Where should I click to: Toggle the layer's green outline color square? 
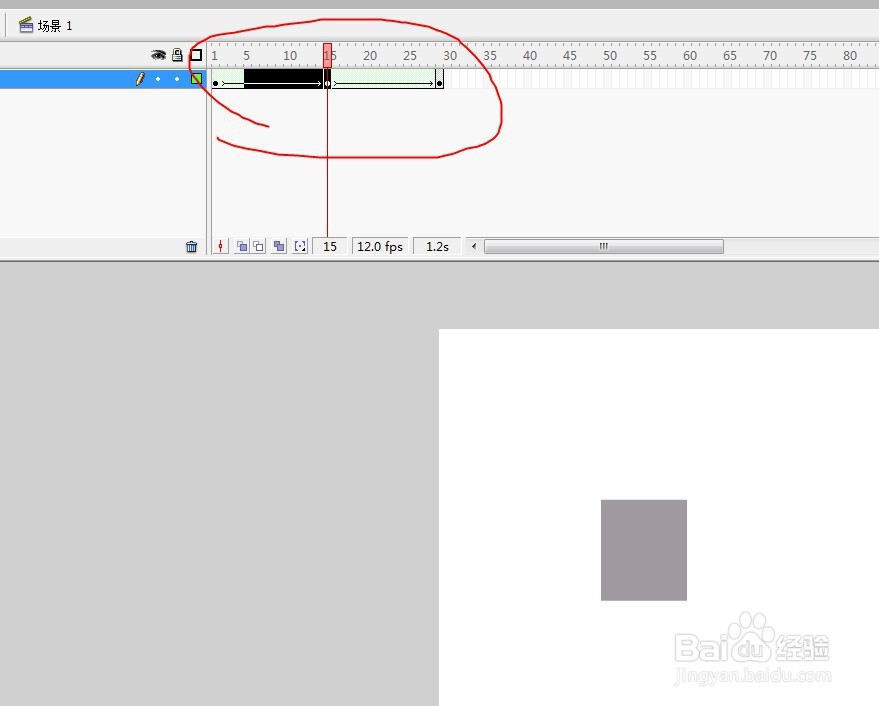[x=196, y=79]
